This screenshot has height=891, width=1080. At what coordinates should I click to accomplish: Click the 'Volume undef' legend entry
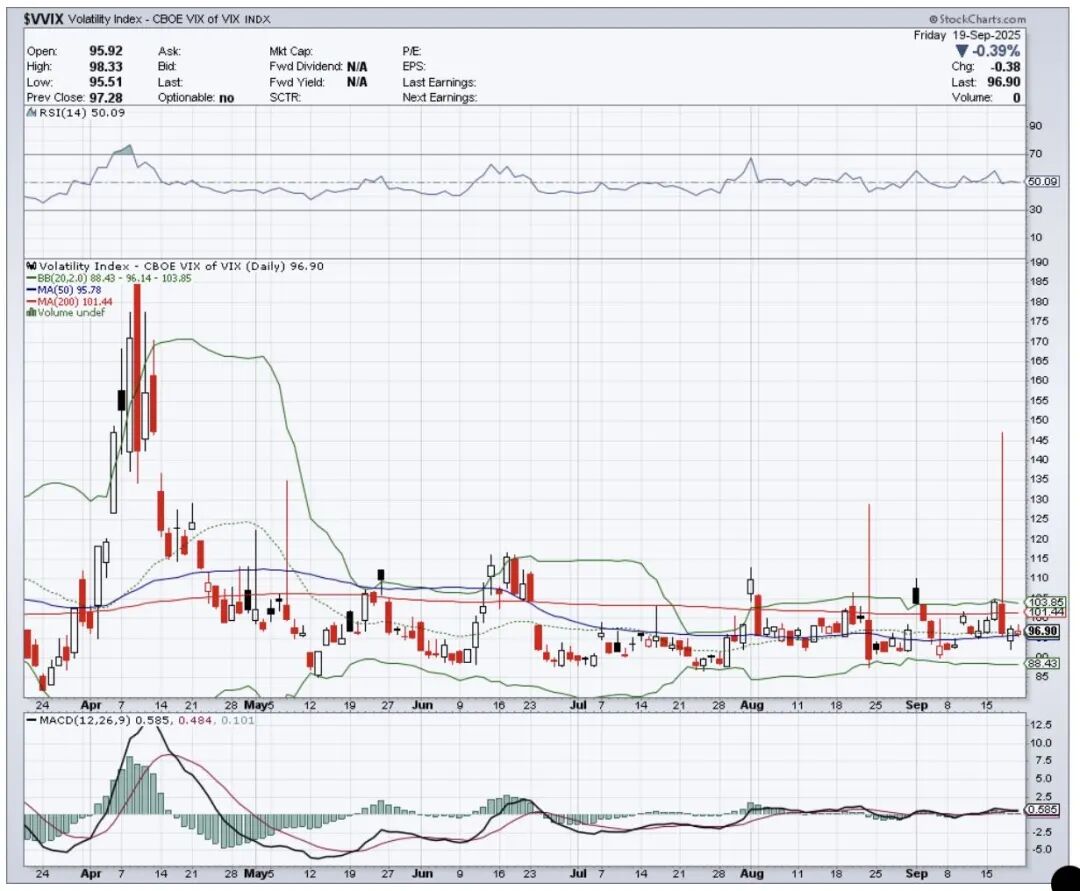(x=71, y=313)
